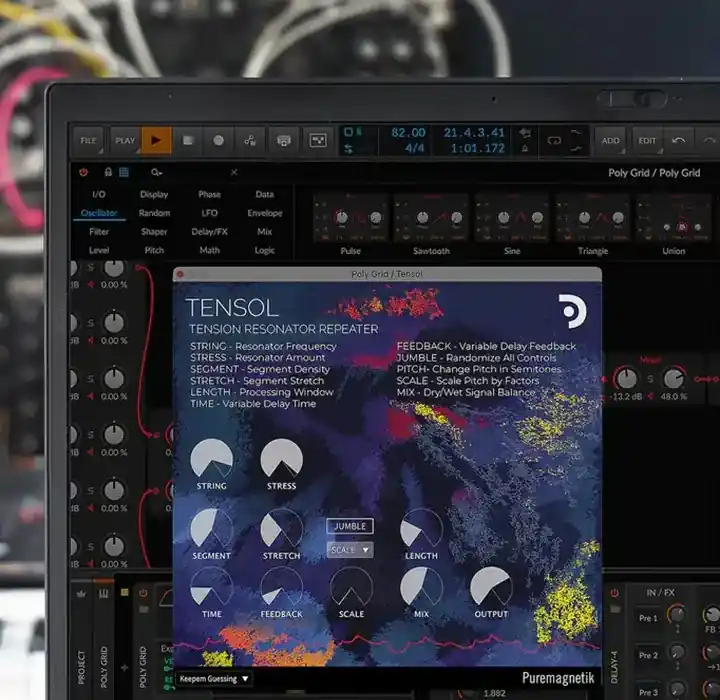Click the OUTPUT knob in Tensol
The width and height of the screenshot is (720, 700).
pos(491,587)
